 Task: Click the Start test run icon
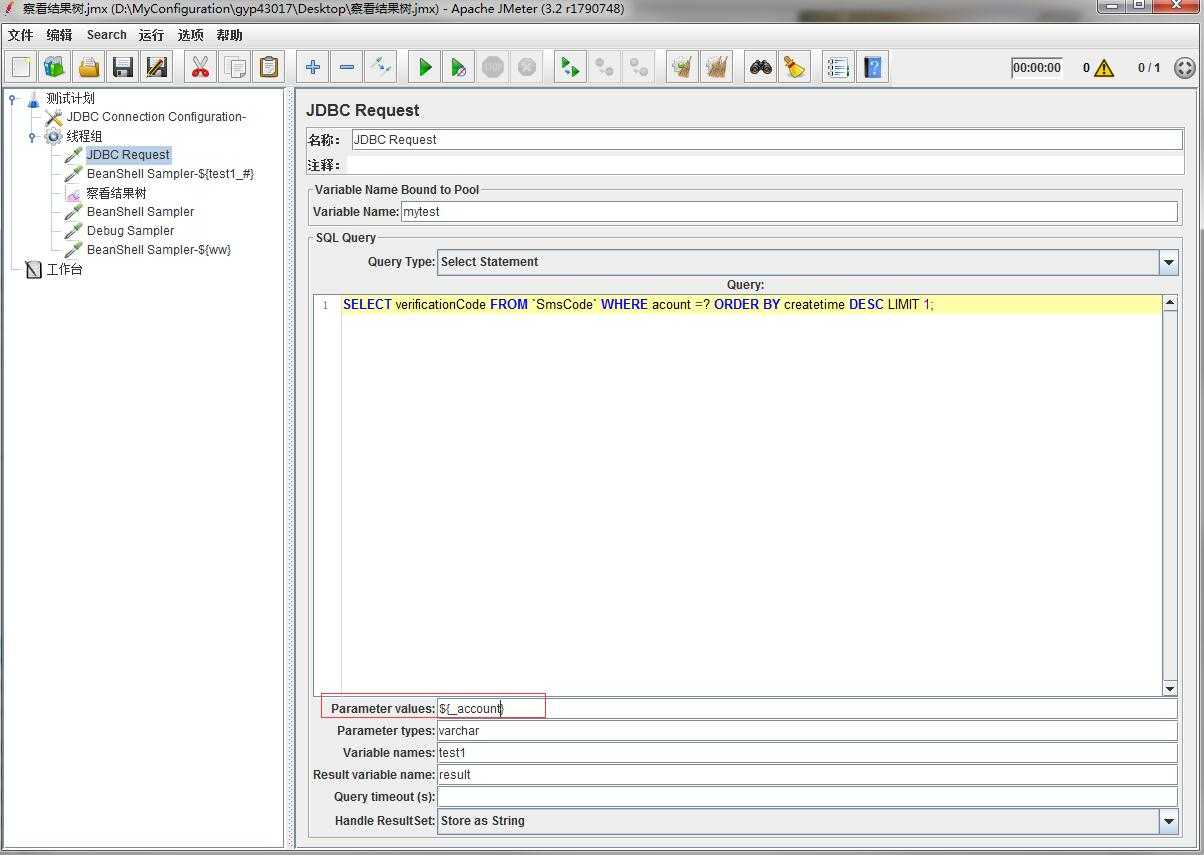[425, 68]
